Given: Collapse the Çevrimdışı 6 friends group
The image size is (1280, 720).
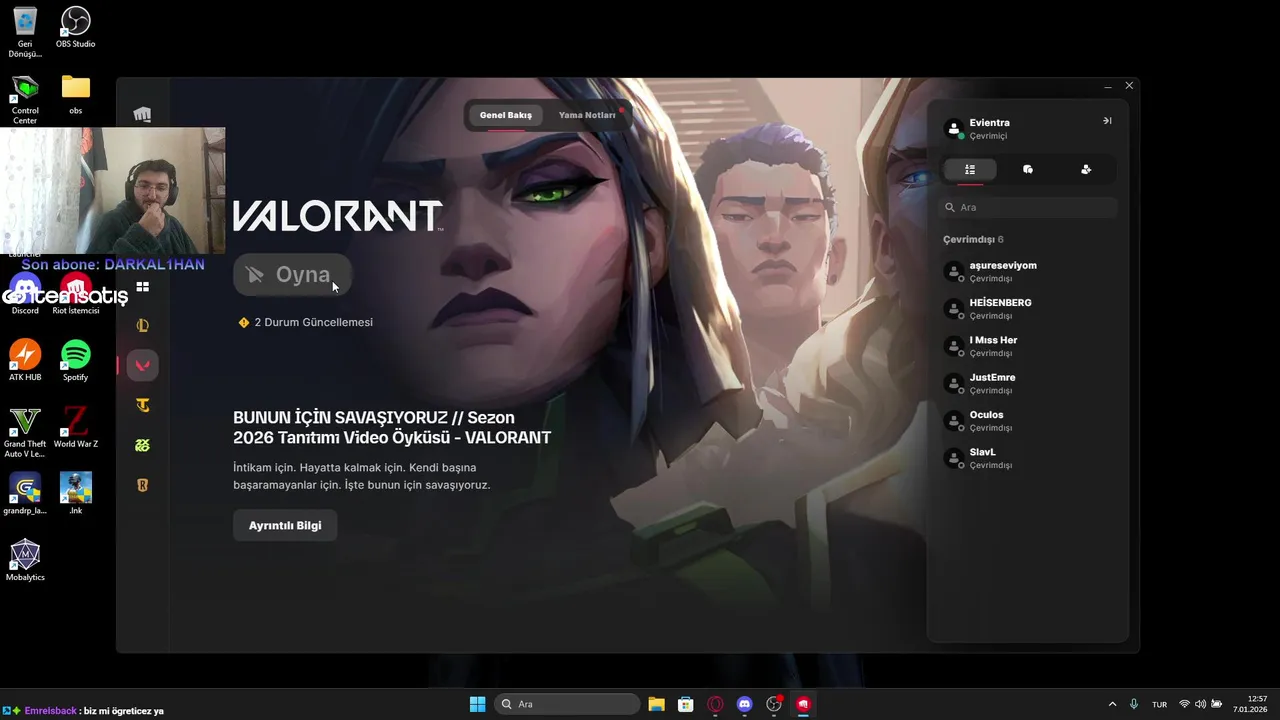Looking at the screenshot, I should point(973,239).
